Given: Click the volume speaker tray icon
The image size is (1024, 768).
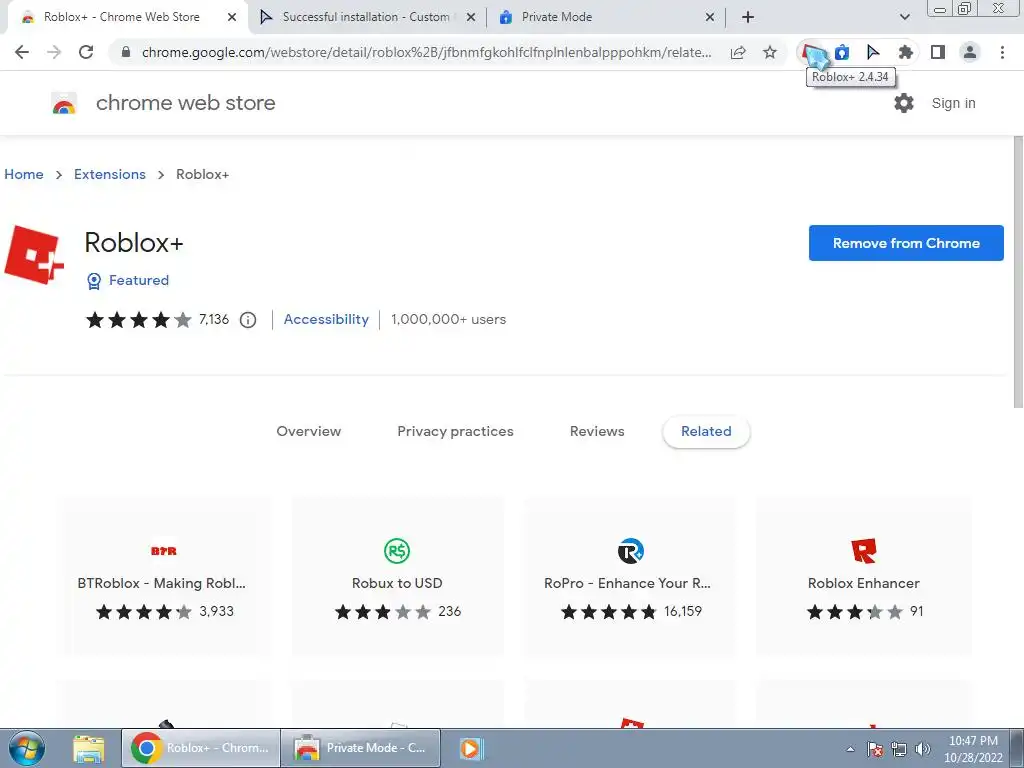Looking at the screenshot, I should click(x=923, y=749).
